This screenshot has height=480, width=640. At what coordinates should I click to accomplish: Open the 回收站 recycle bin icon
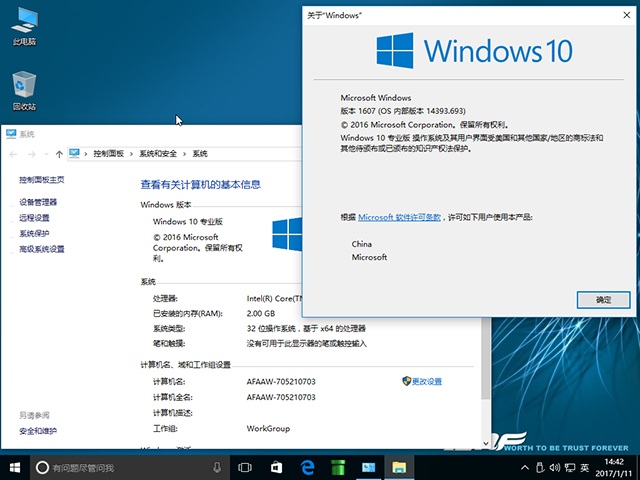coord(24,86)
